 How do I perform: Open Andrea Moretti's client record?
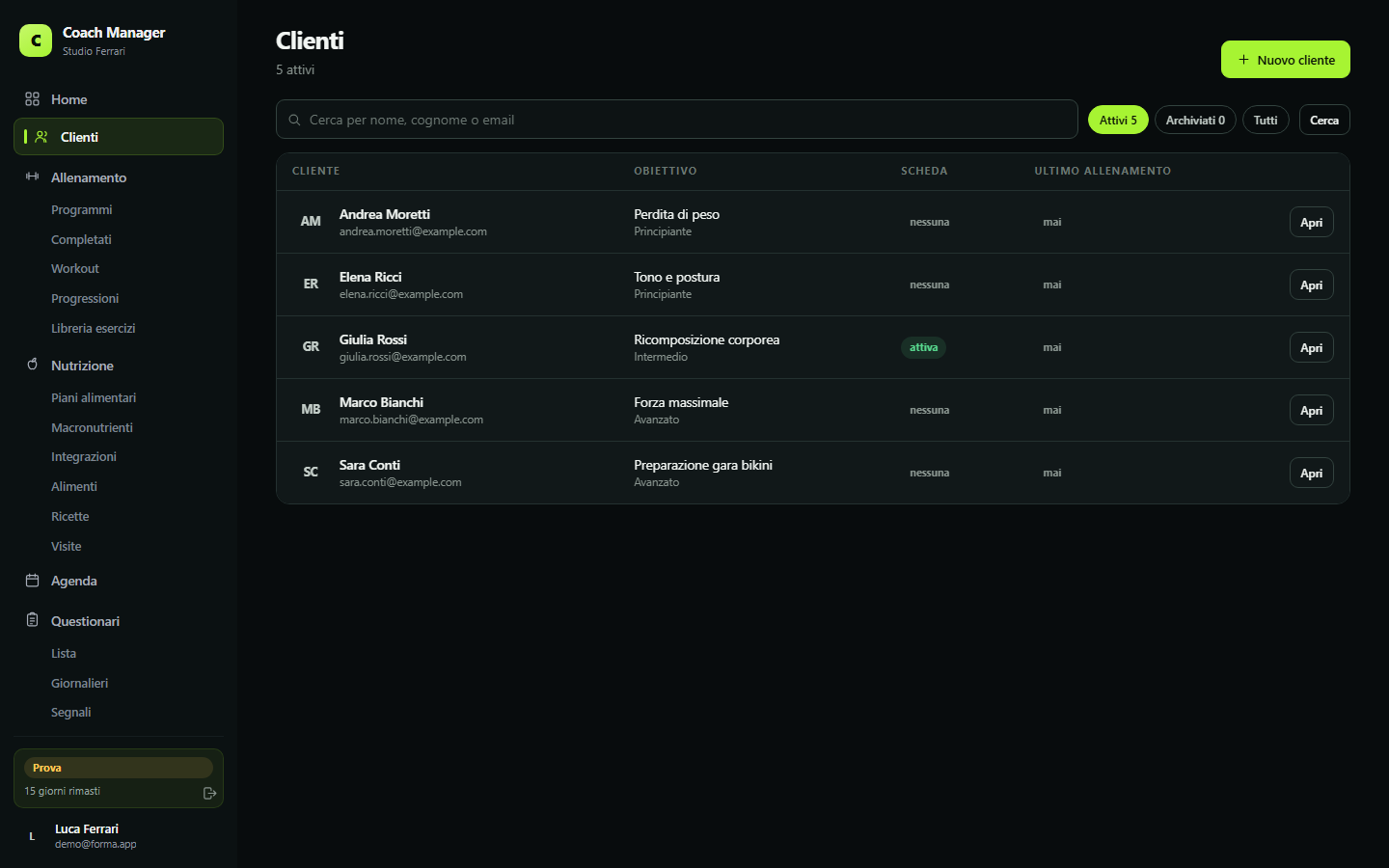click(1311, 222)
